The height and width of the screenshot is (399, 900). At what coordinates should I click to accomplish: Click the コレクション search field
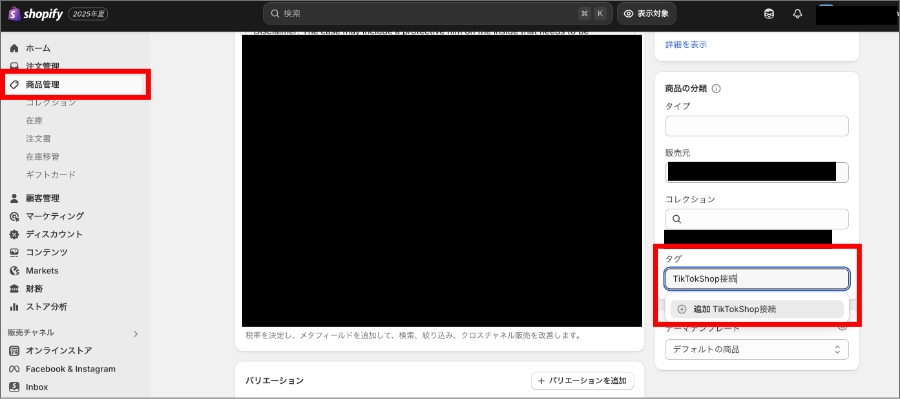757,219
